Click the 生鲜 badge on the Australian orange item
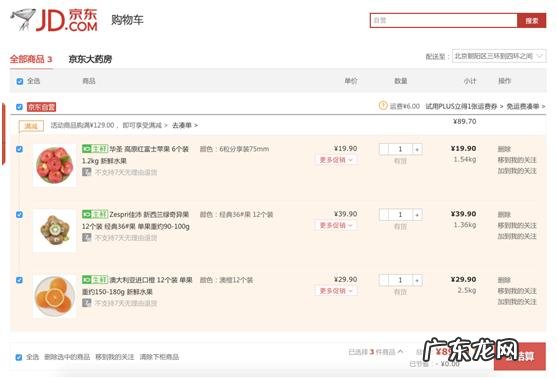The height and width of the screenshot is (379, 557). click(x=95, y=280)
